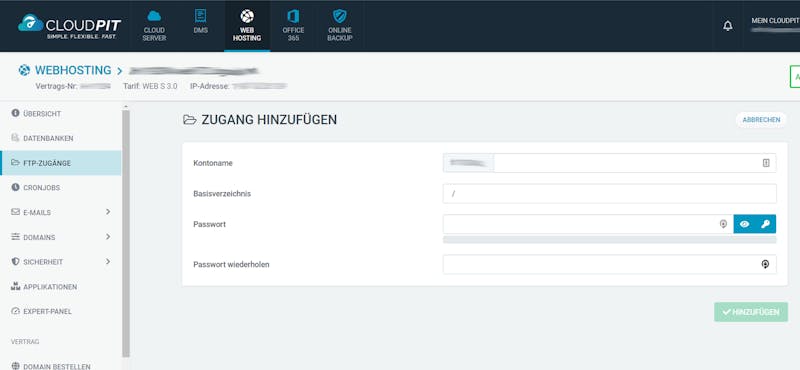Click the Abbrechen button
The height and width of the screenshot is (370, 800).
761,120
